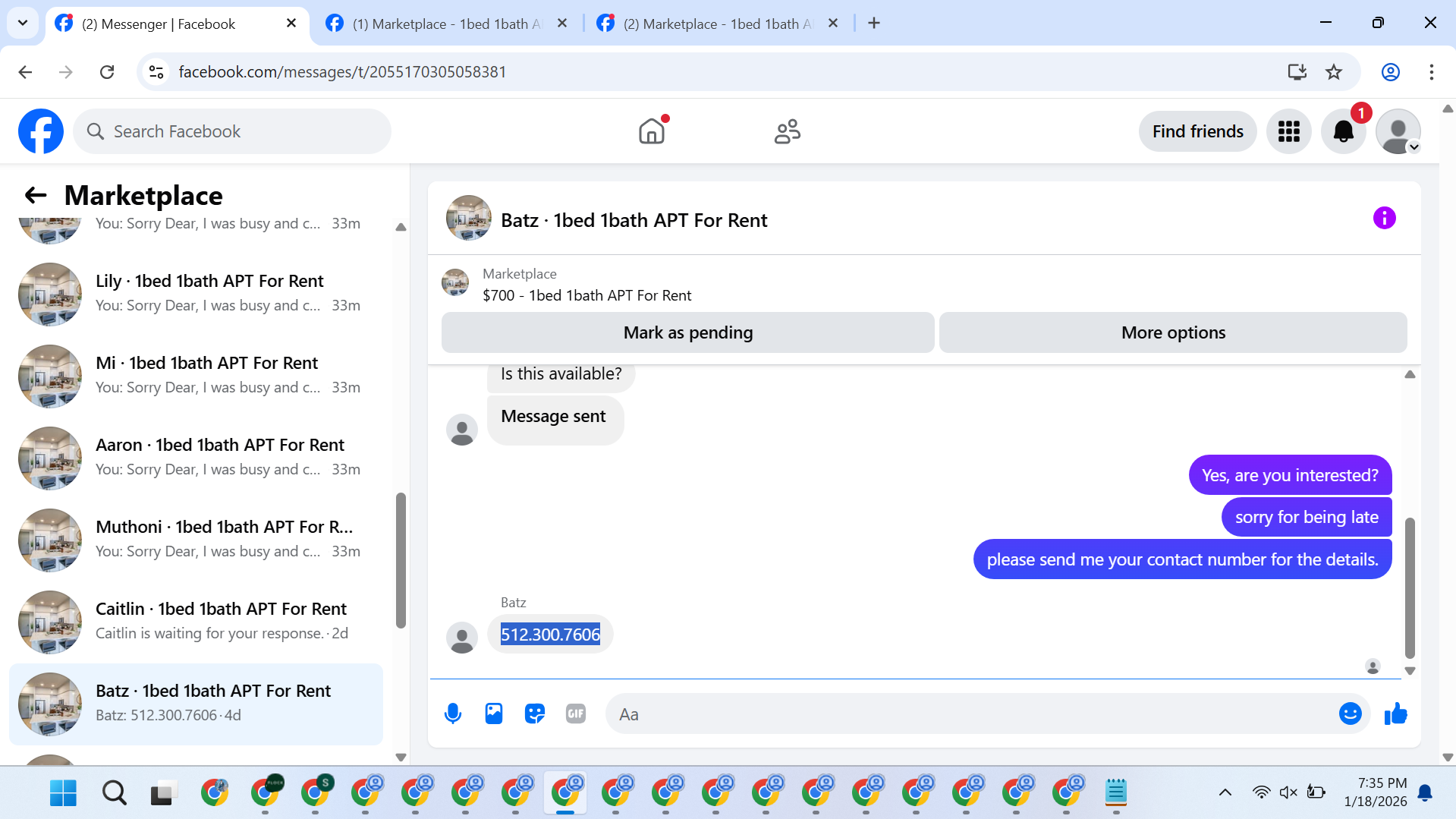Screen dimensions: 1456x819
Task: Reload the page
Action: pyautogui.click(x=107, y=72)
